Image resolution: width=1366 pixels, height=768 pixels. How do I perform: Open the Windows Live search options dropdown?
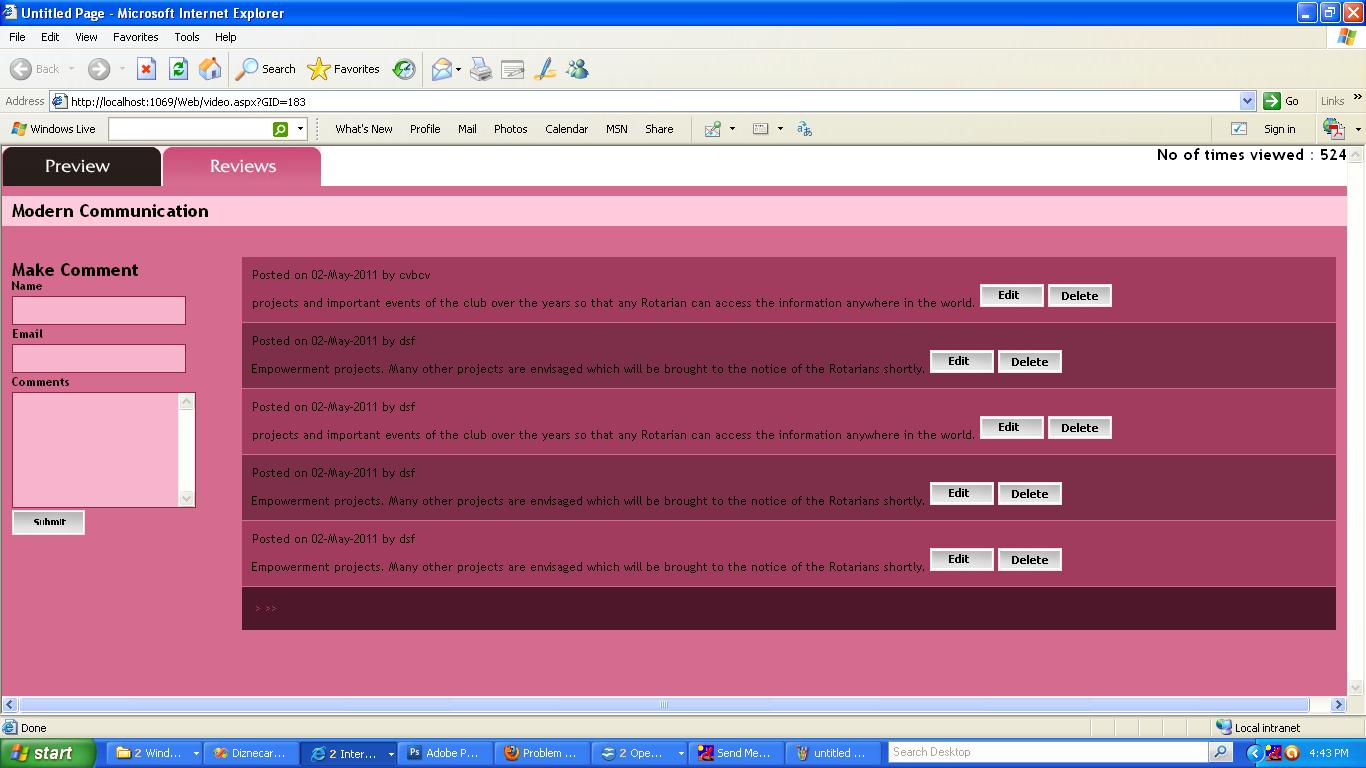coord(300,129)
